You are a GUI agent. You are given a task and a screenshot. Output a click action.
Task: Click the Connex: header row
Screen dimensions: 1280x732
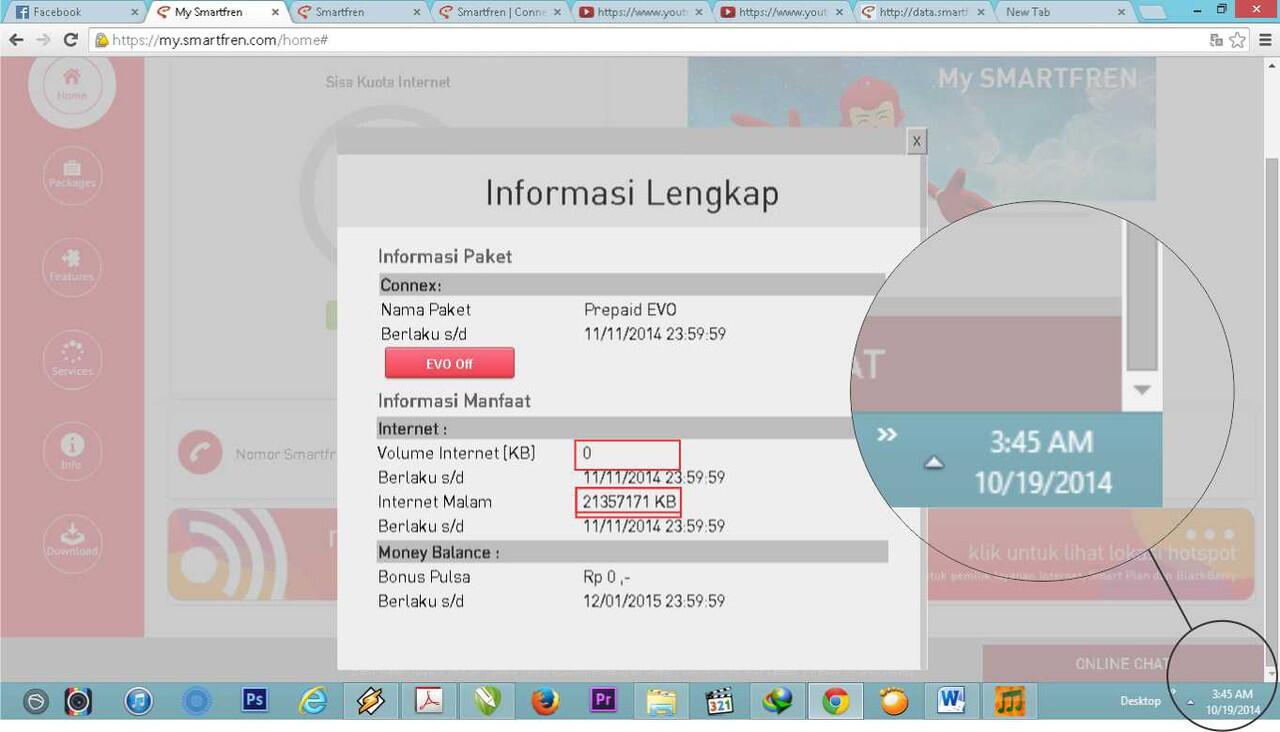tap(631, 285)
